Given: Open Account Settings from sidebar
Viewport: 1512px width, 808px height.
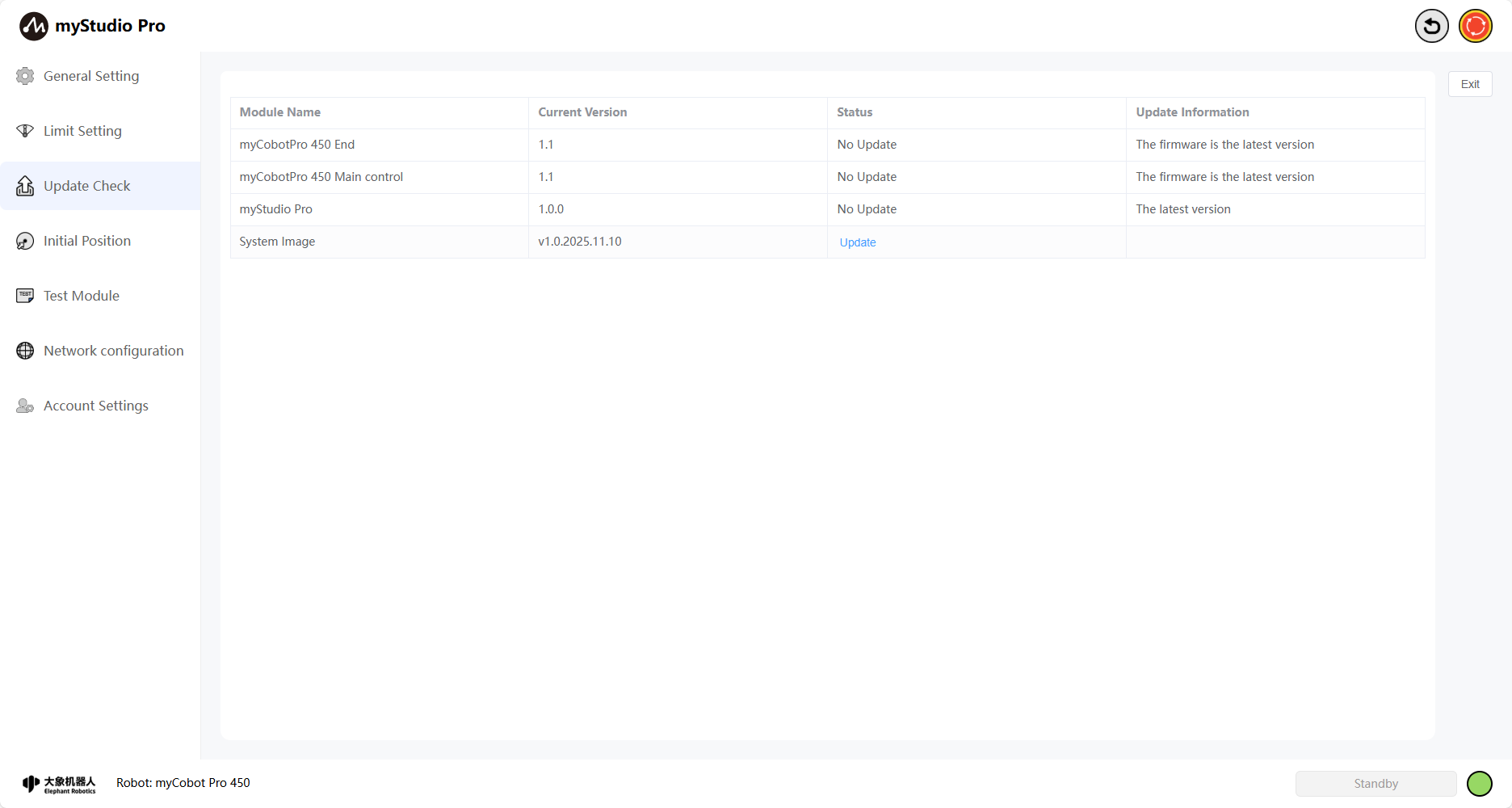Looking at the screenshot, I should 95,406.
